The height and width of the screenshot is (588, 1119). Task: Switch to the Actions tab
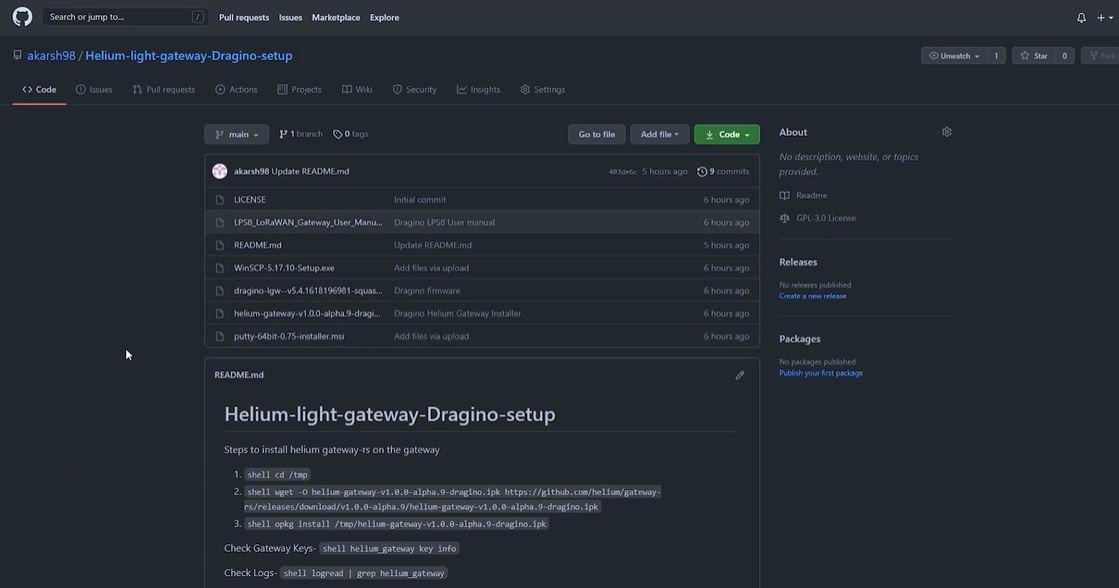[x=236, y=90]
